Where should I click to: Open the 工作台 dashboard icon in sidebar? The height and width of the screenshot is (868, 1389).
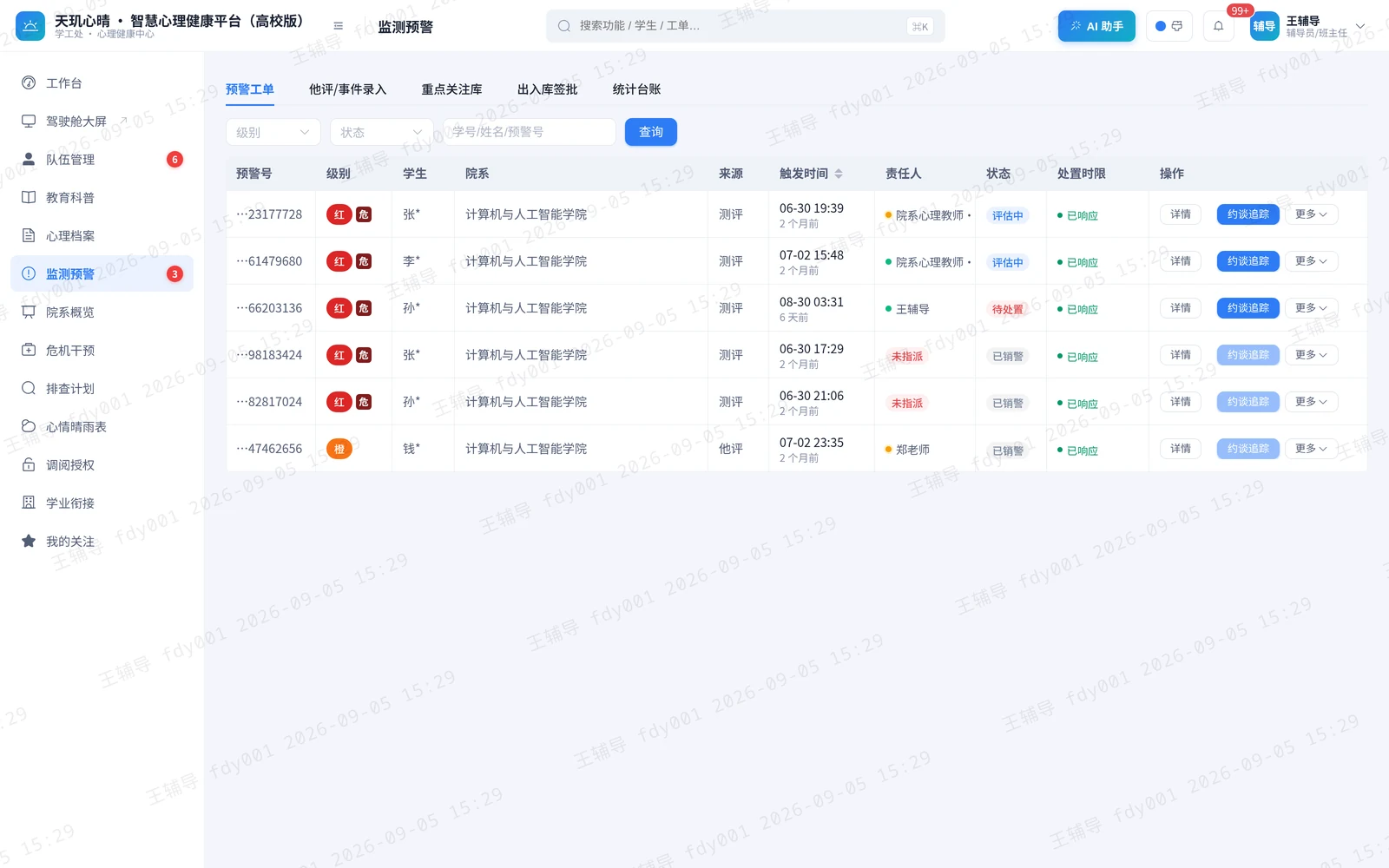point(29,83)
